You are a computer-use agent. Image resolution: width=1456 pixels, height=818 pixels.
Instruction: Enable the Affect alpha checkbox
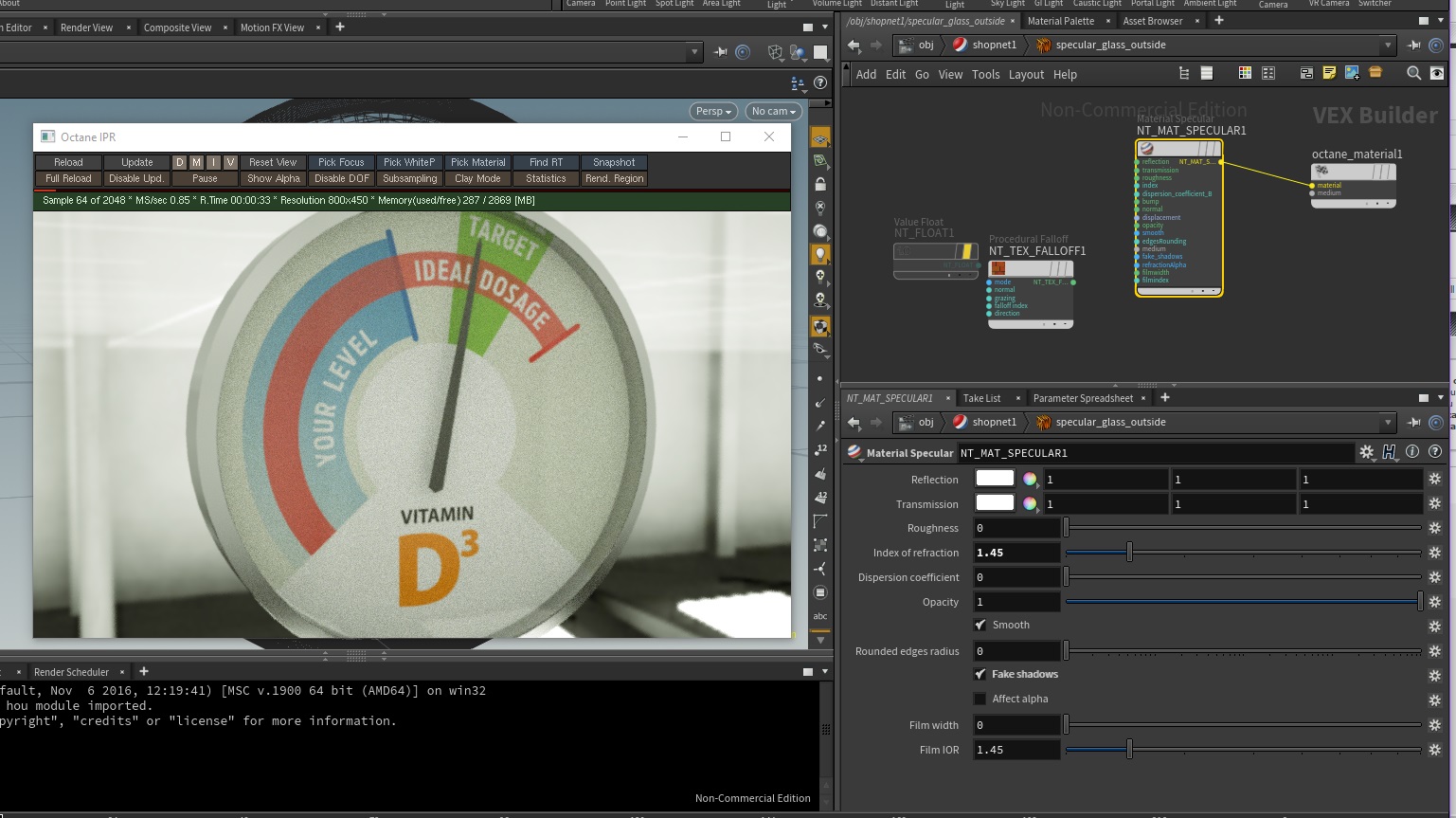pos(980,699)
